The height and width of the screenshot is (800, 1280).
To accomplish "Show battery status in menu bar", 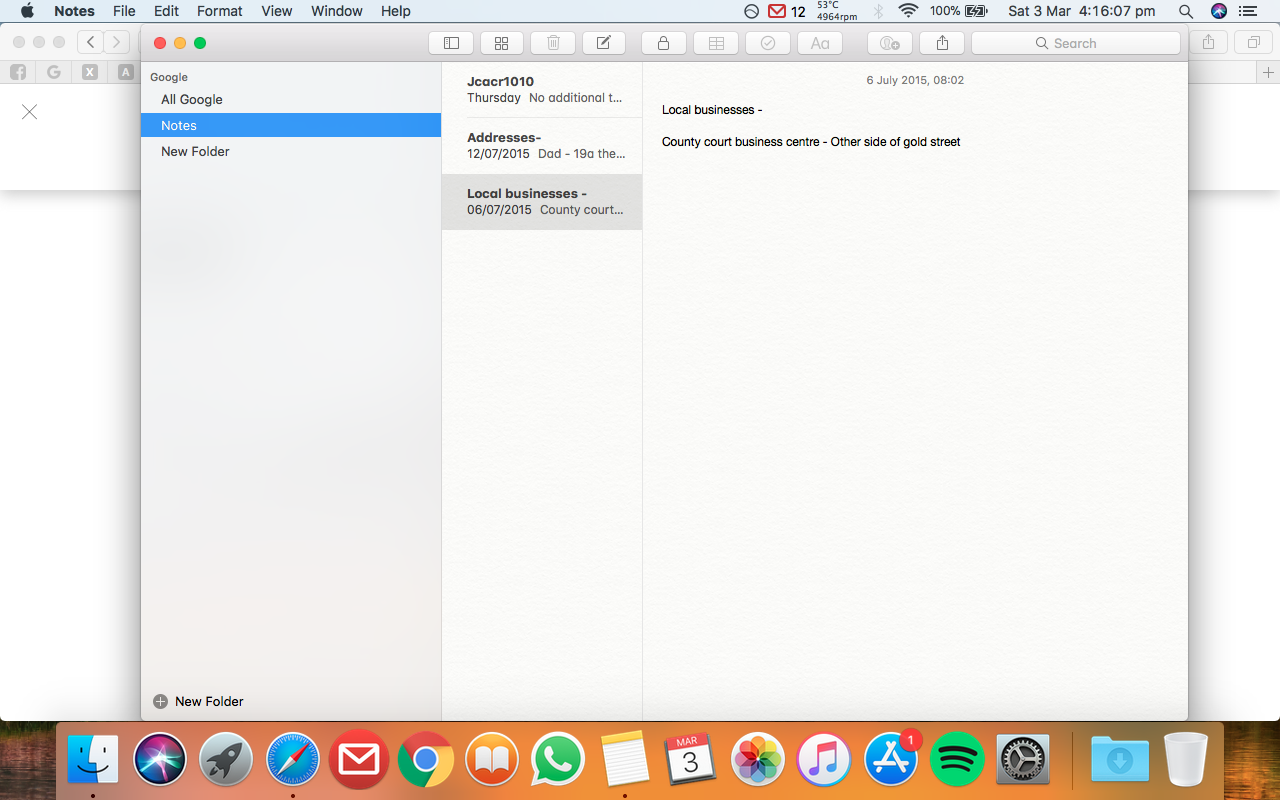I will (x=959, y=11).
